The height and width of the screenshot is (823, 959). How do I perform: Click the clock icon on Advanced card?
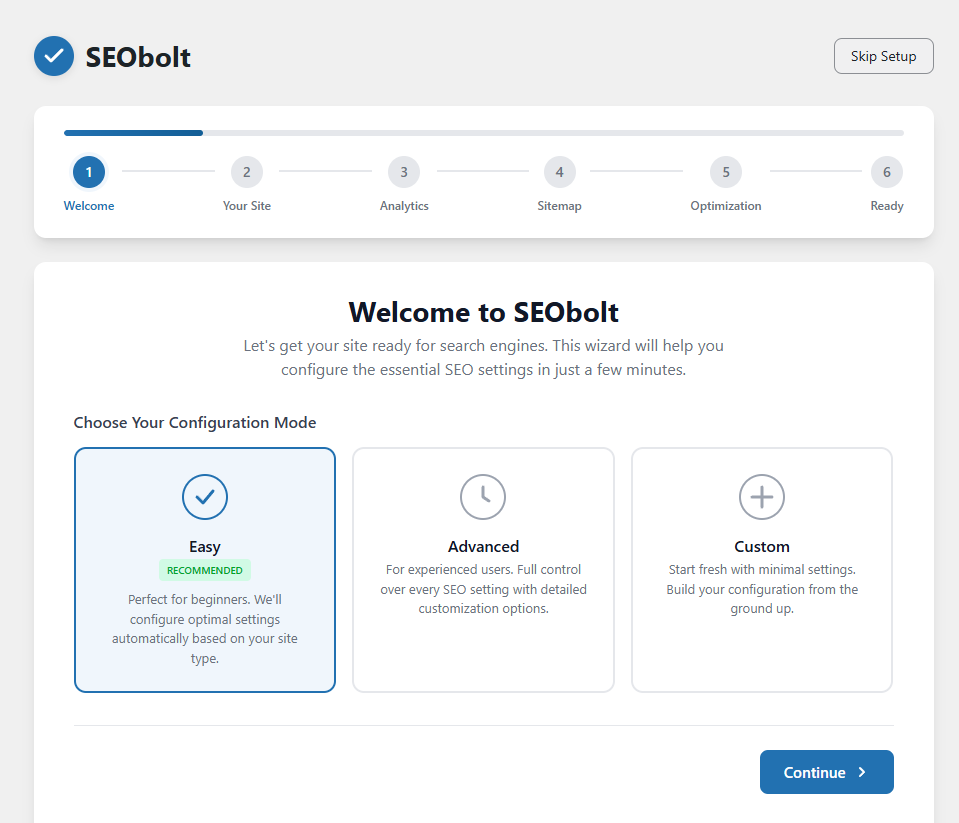point(483,497)
